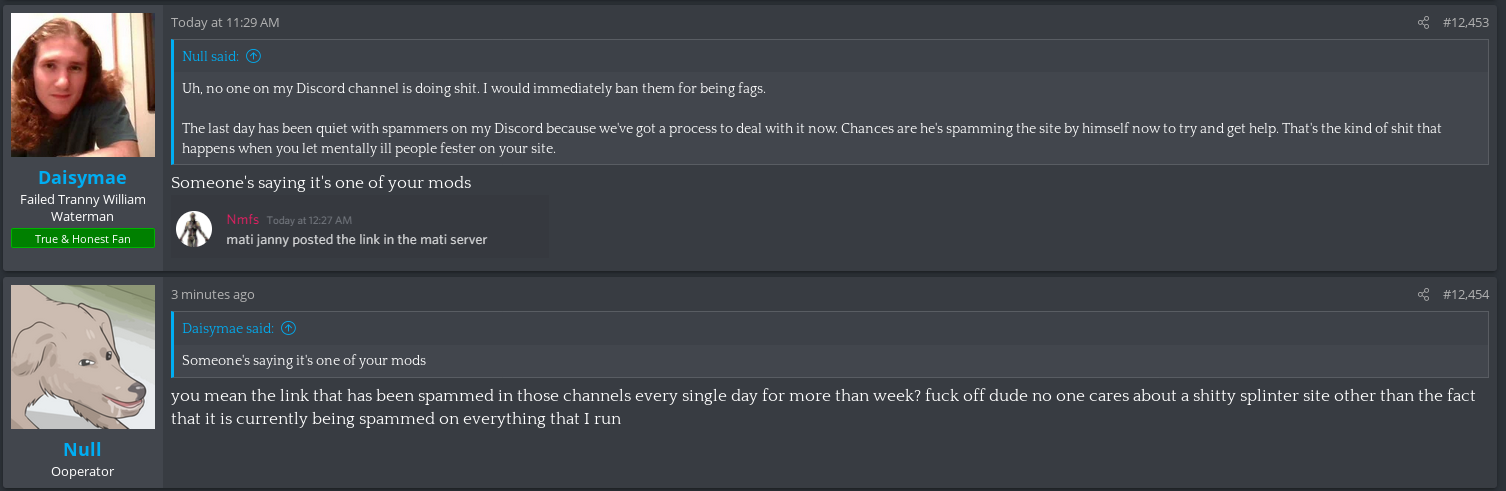
Task: Open the #12,453 post permalink
Action: (1466, 22)
